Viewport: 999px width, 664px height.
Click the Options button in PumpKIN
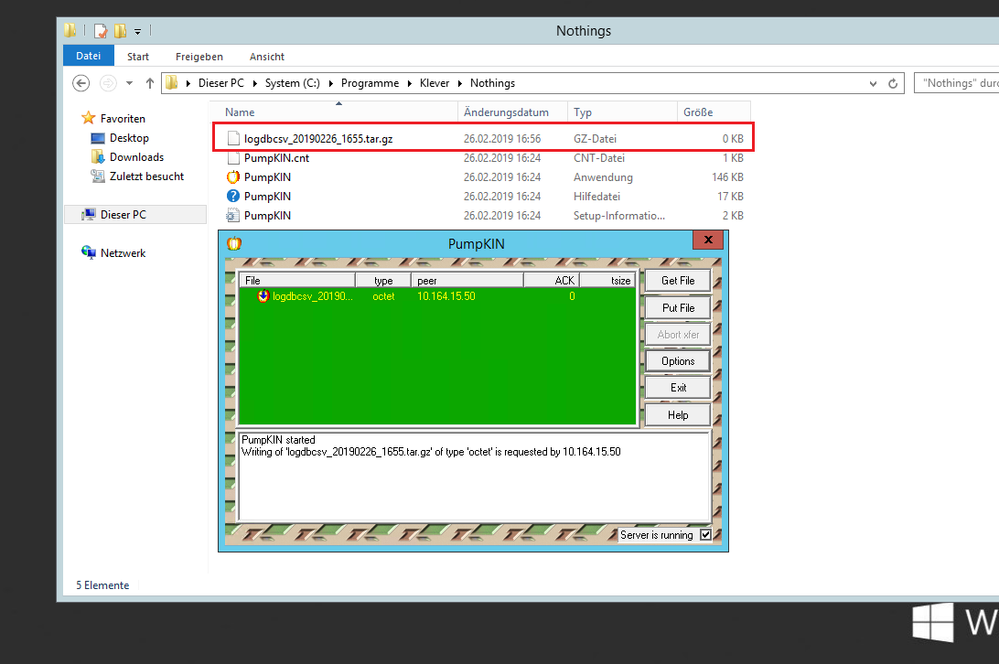(677, 361)
